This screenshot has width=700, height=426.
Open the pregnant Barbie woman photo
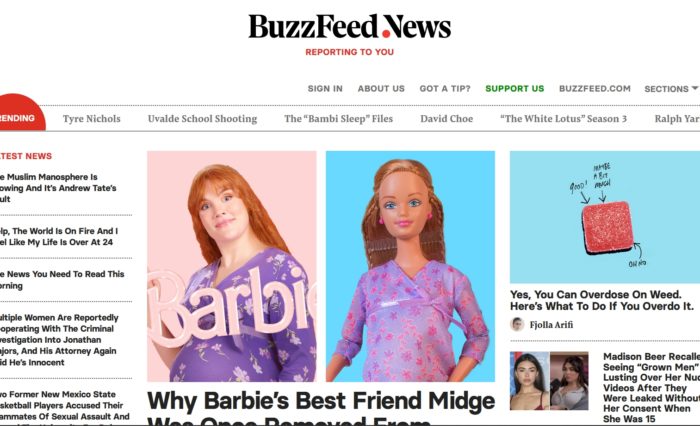point(232,266)
